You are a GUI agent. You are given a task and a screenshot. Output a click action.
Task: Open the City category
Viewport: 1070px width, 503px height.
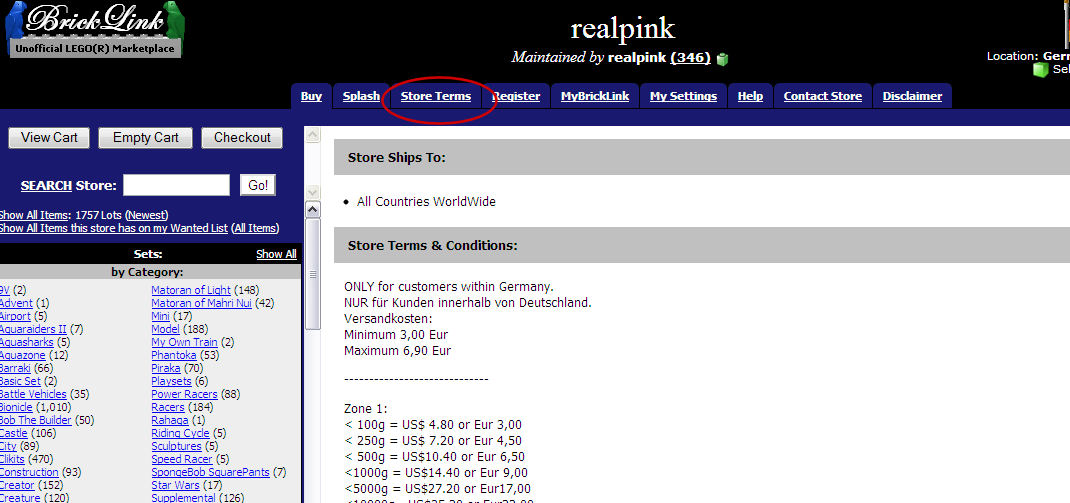coord(8,446)
